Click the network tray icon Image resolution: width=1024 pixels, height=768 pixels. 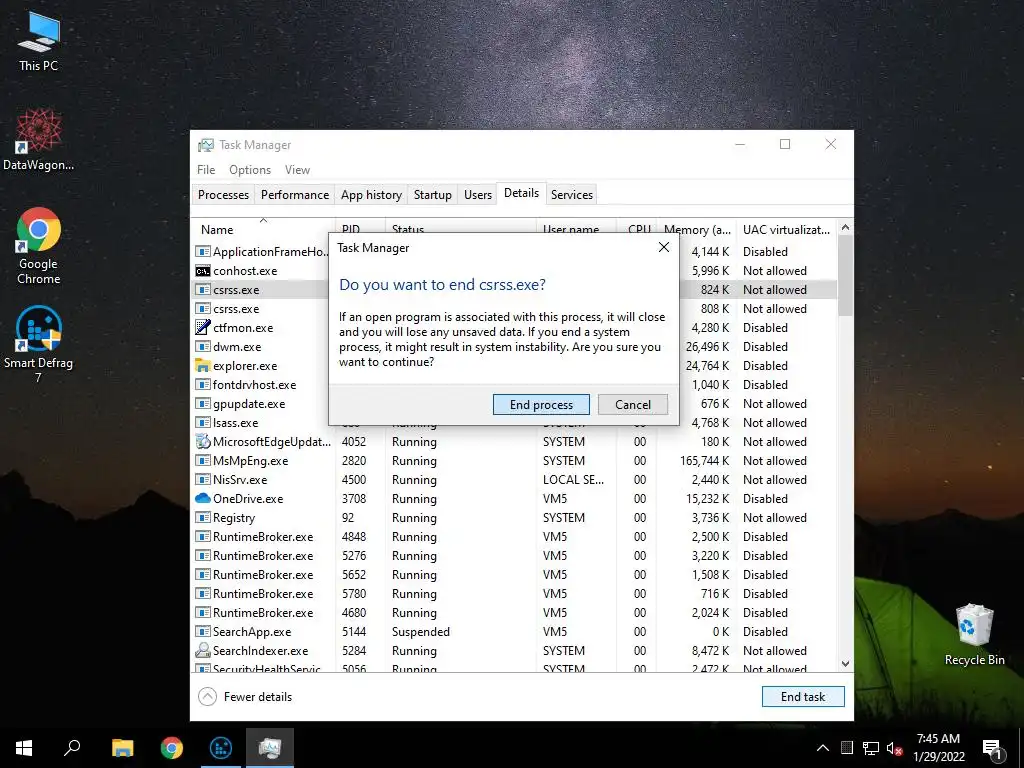pyautogui.click(x=871, y=748)
